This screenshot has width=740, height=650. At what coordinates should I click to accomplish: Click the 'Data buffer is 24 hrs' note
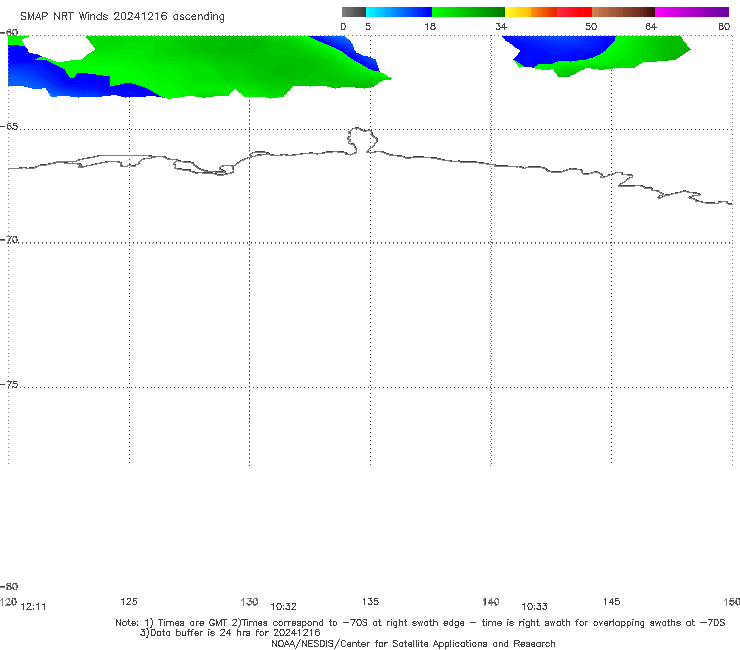coord(230,633)
